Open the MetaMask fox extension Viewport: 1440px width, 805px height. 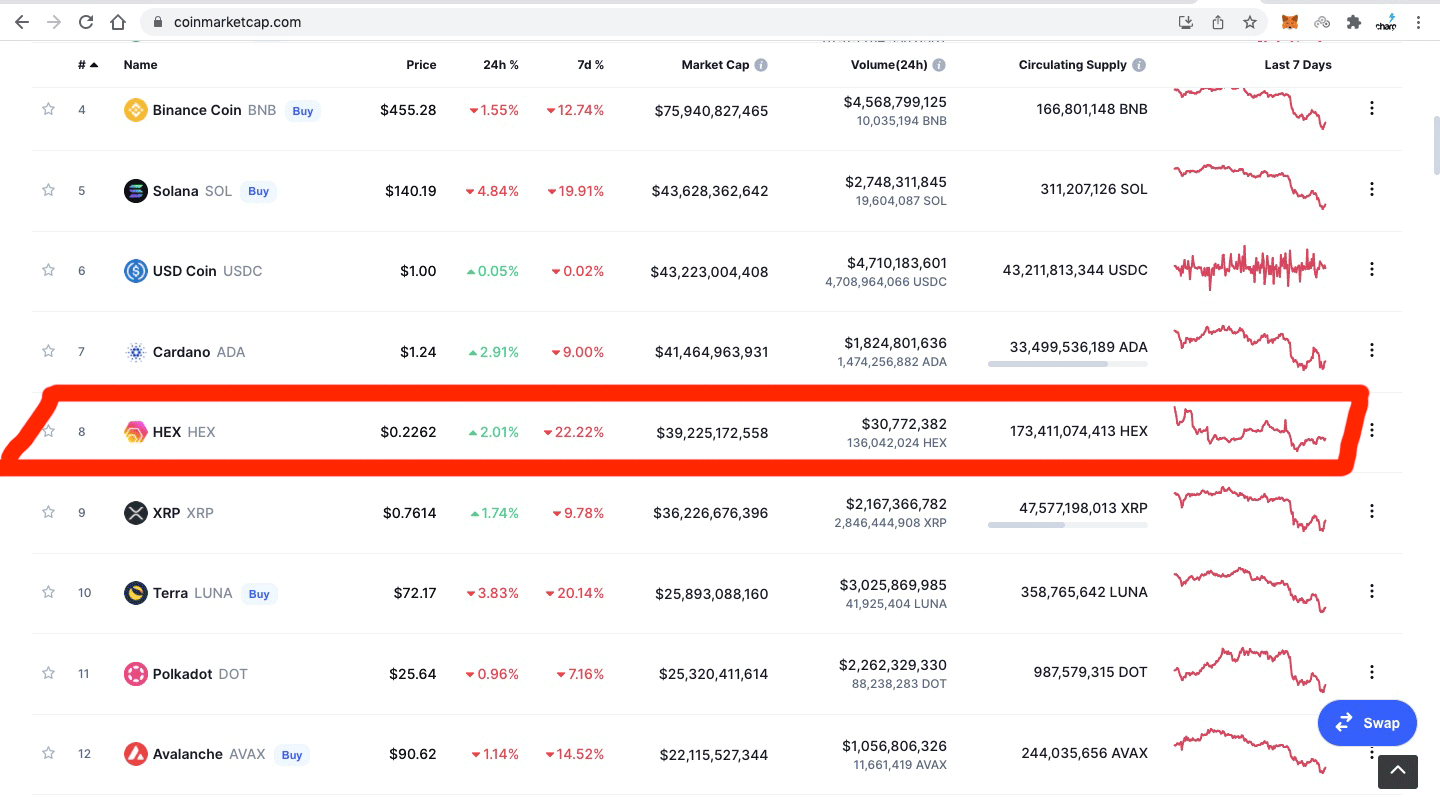coord(1290,22)
